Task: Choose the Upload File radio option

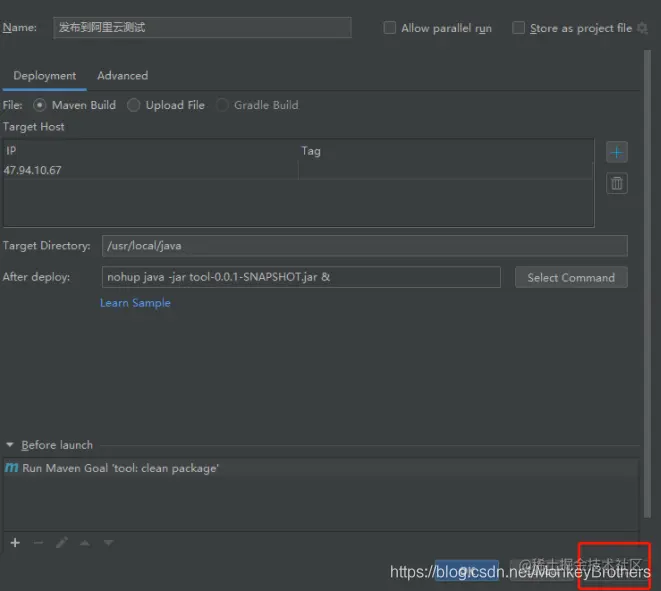Action: (x=133, y=105)
